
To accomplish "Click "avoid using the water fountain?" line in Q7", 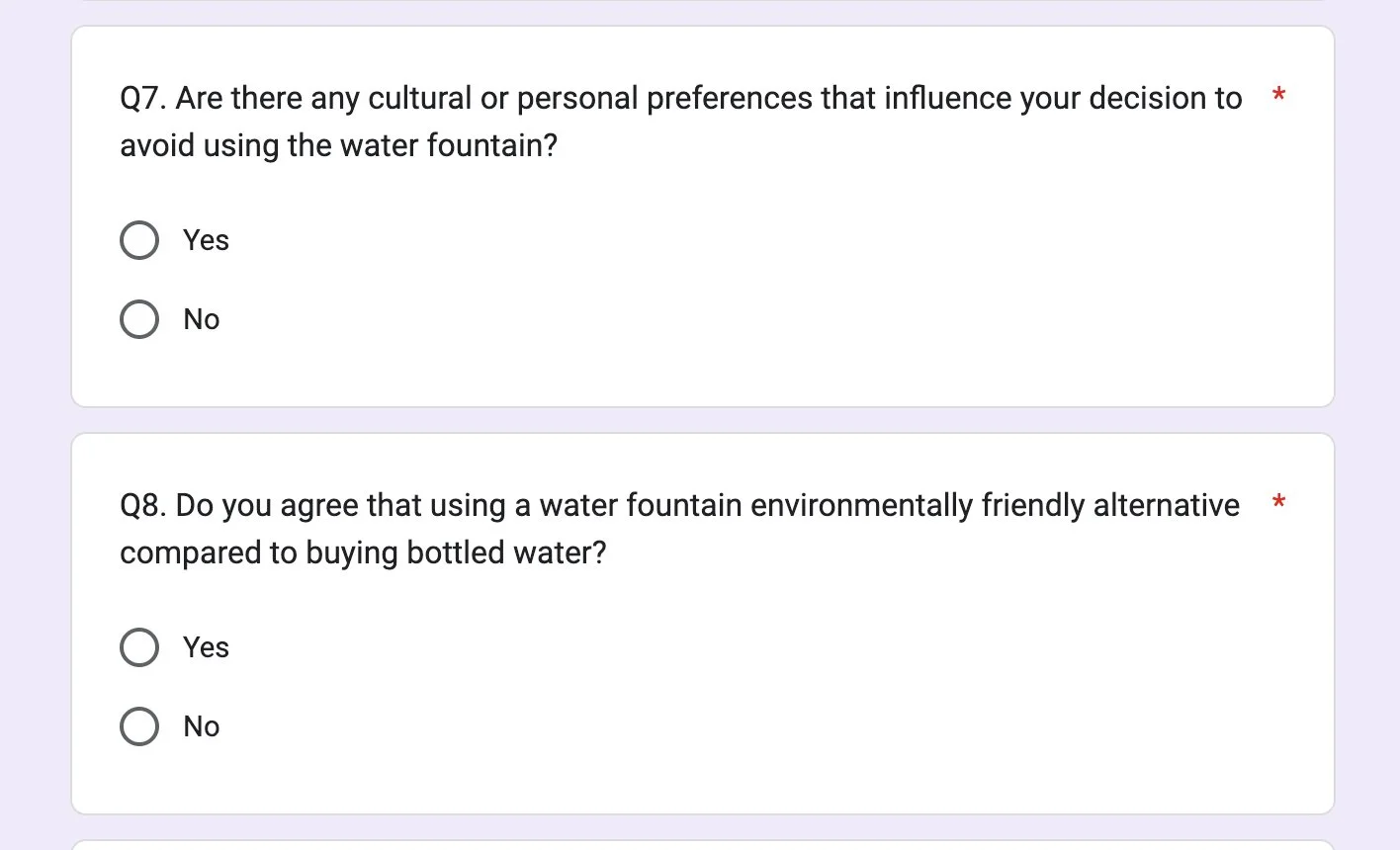I will coord(339,146).
